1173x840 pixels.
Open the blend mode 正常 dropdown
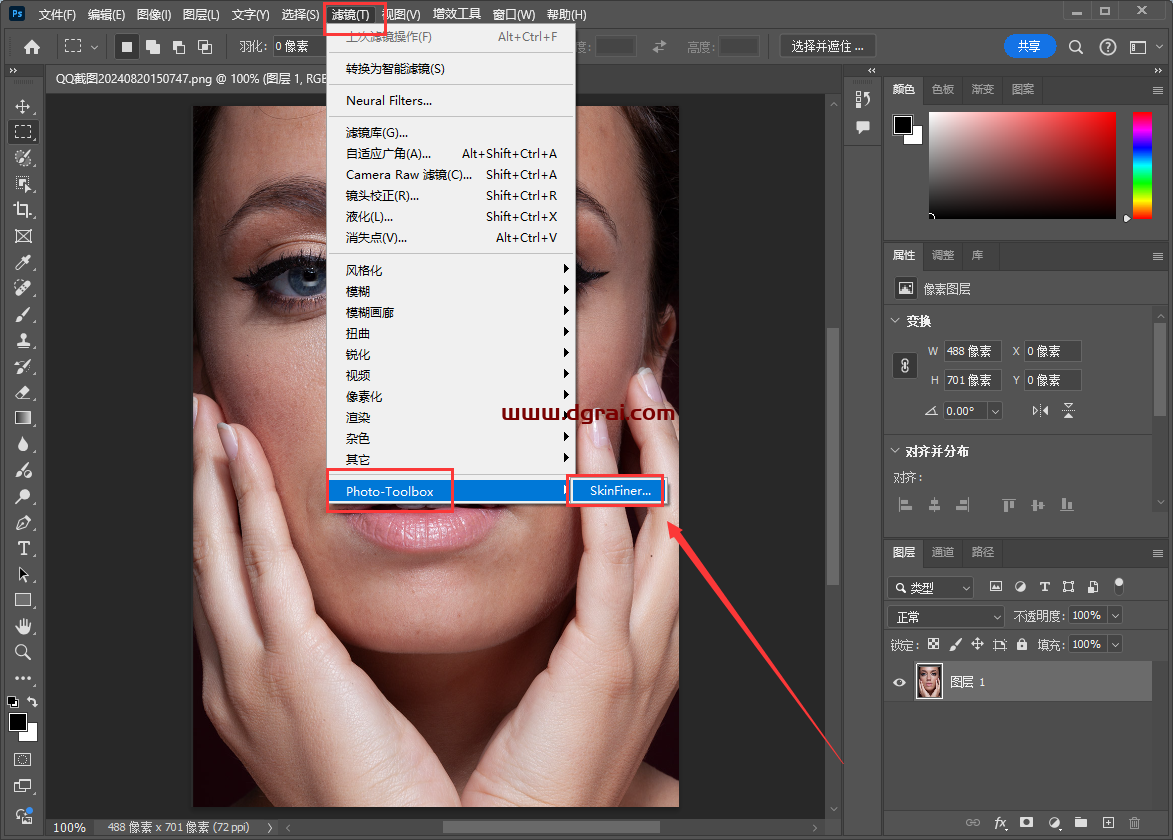click(946, 616)
